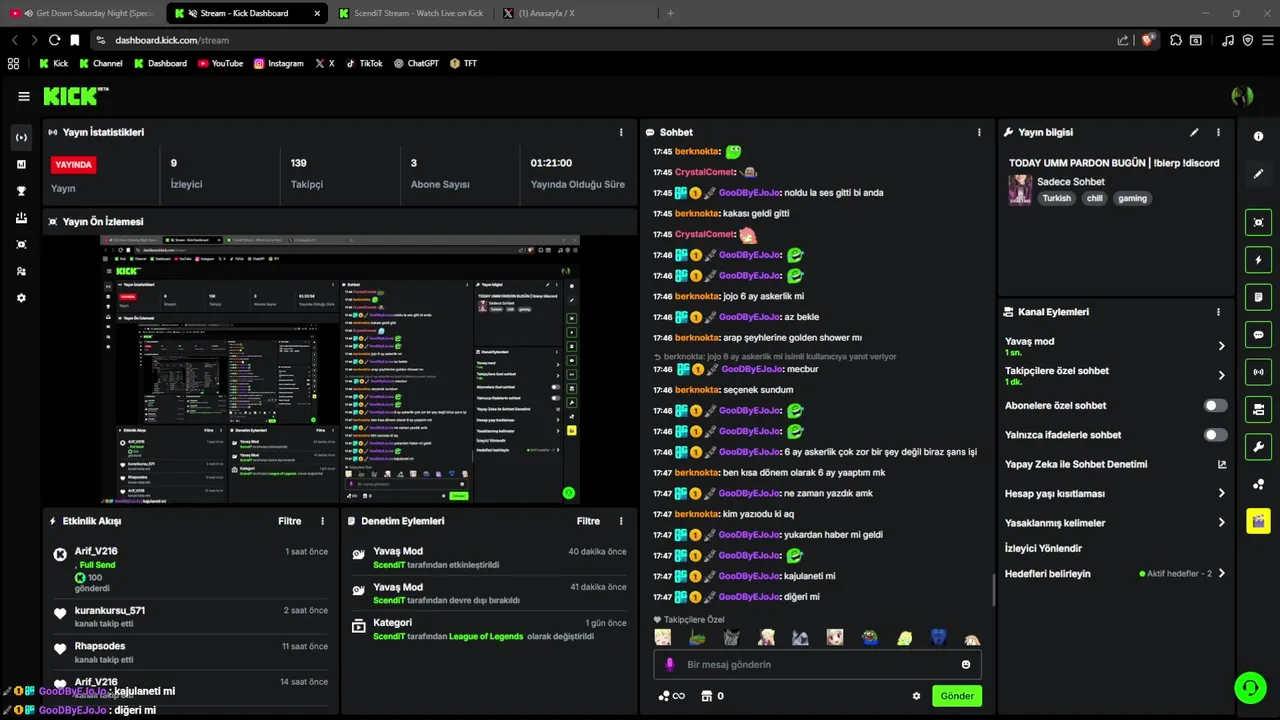Open three-dot menu of Denetim Eylemleri panel

621,521
